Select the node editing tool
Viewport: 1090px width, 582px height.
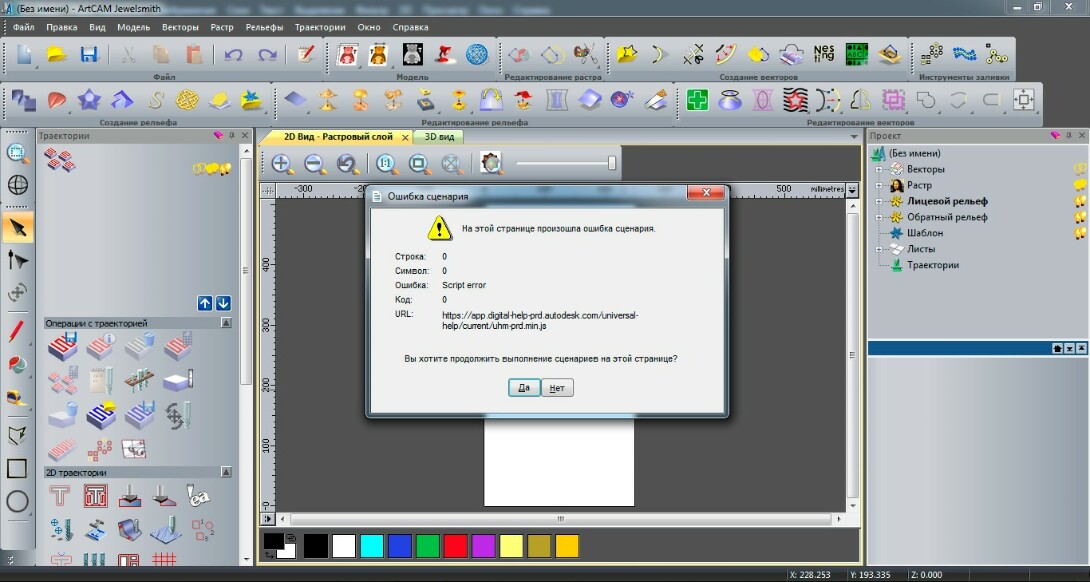click(17, 261)
